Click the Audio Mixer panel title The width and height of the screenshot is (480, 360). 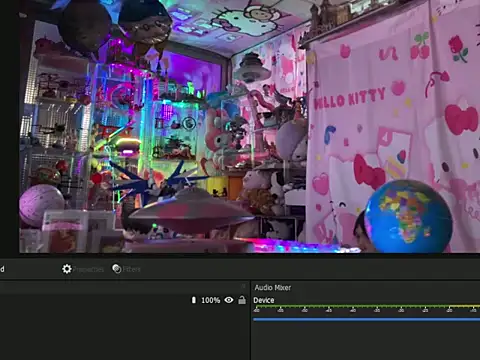[x=273, y=288]
